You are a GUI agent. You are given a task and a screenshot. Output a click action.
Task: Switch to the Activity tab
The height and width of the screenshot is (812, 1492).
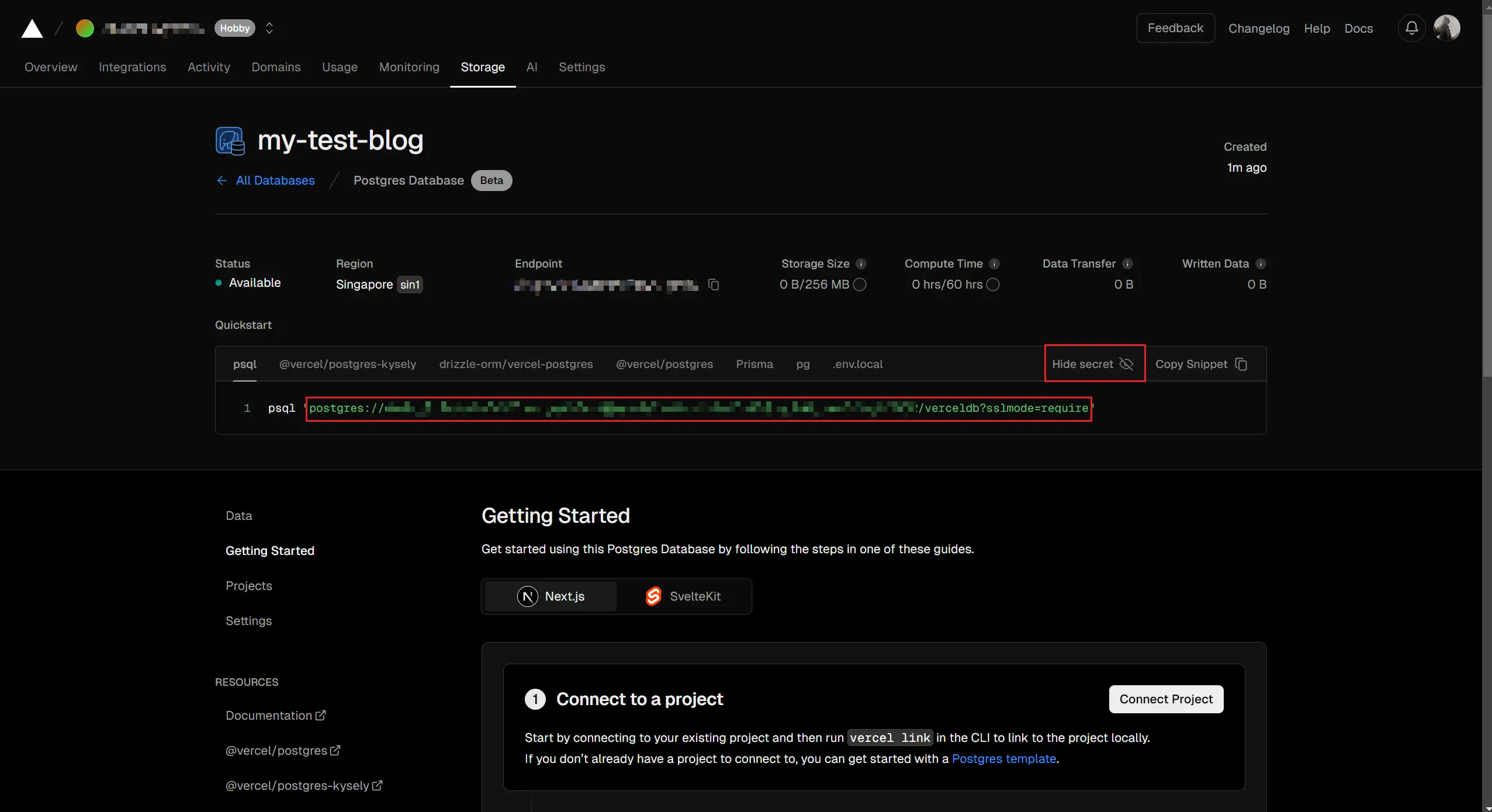tap(209, 67)
